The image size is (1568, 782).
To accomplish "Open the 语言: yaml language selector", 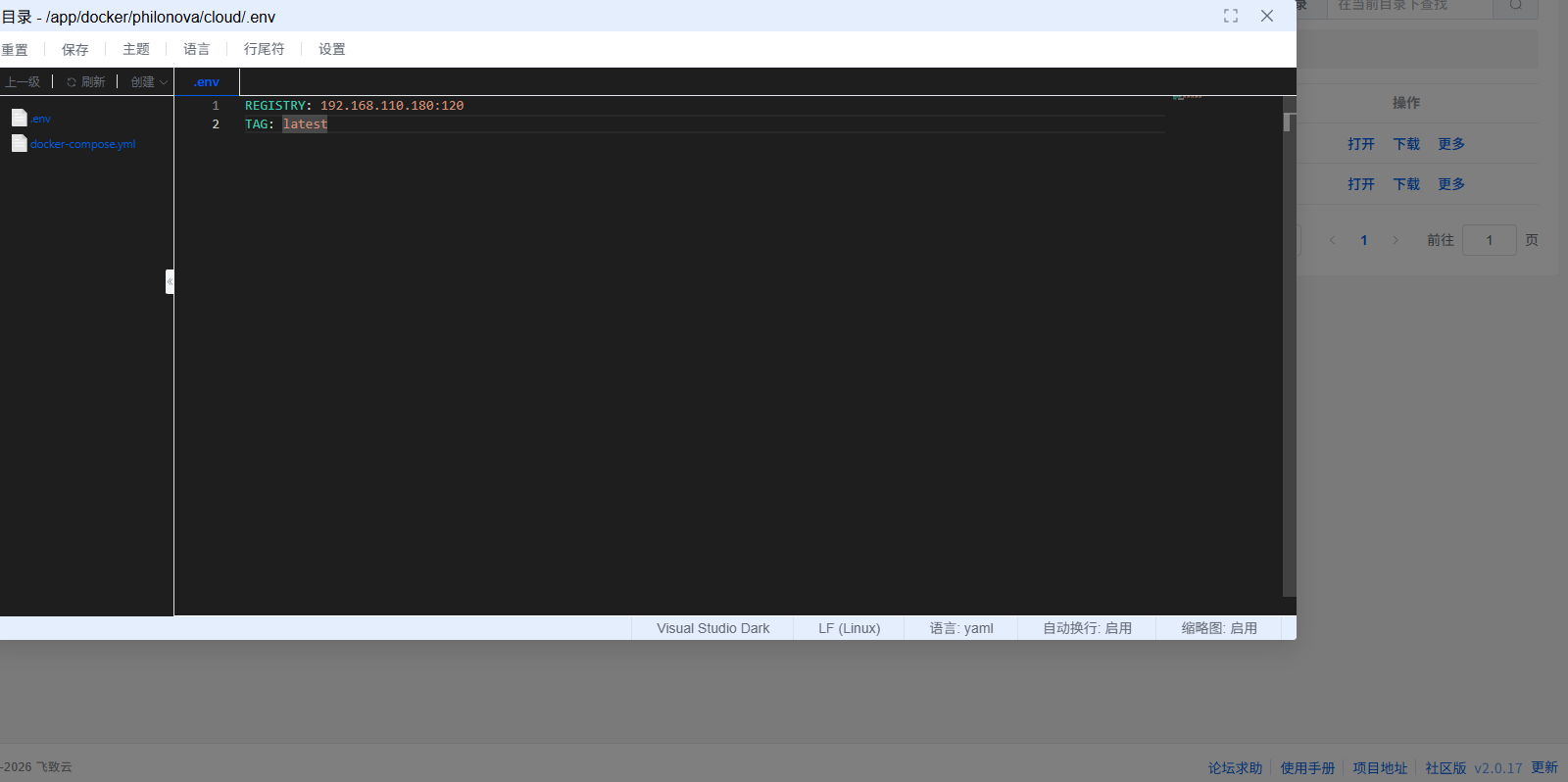I will [x=961, y=628].
